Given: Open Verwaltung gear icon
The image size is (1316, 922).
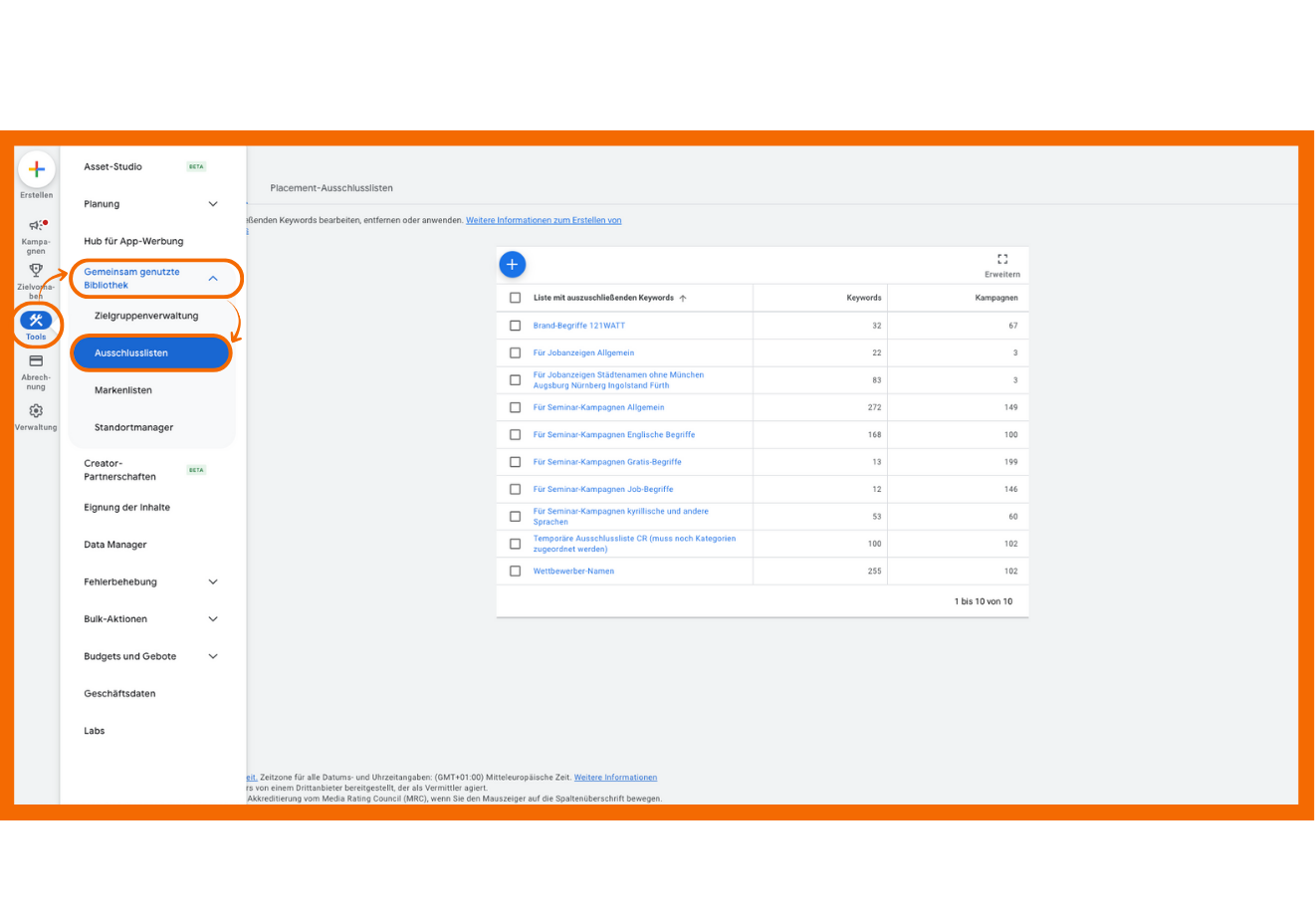Looking at the screenshot, I should click(x=36, y=411).
